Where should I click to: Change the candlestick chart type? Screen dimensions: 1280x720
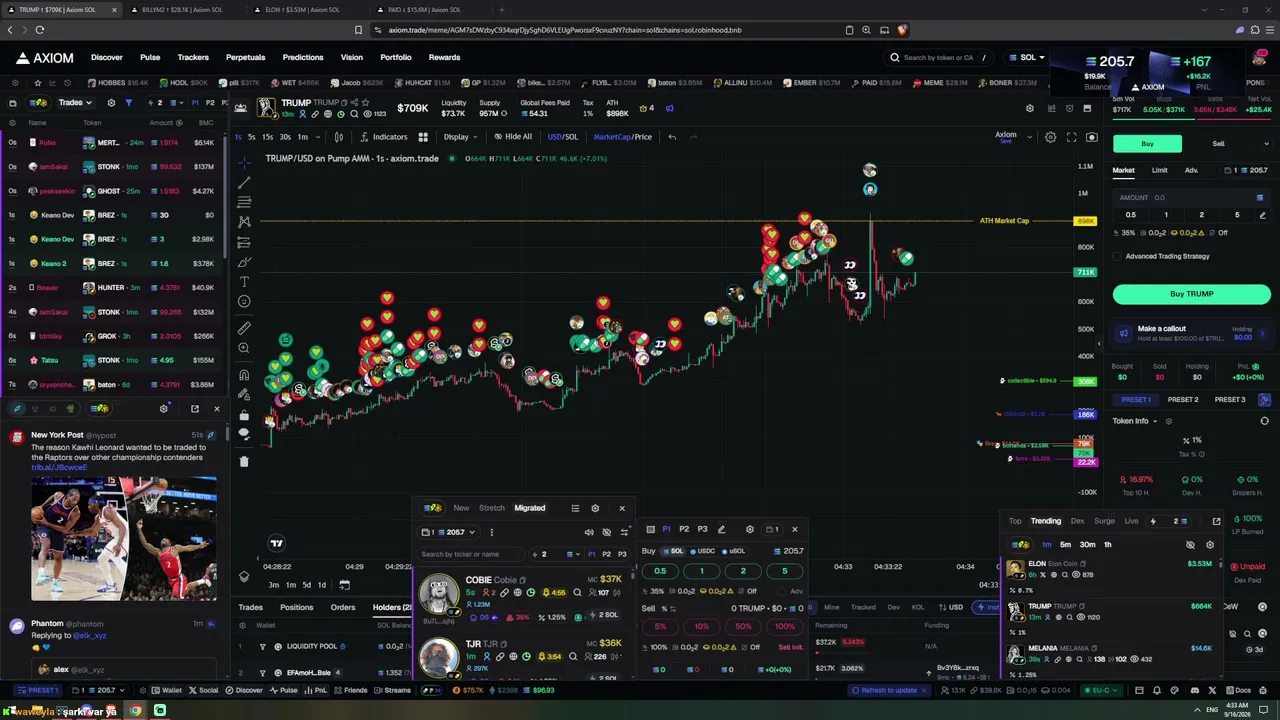[339, 137]
